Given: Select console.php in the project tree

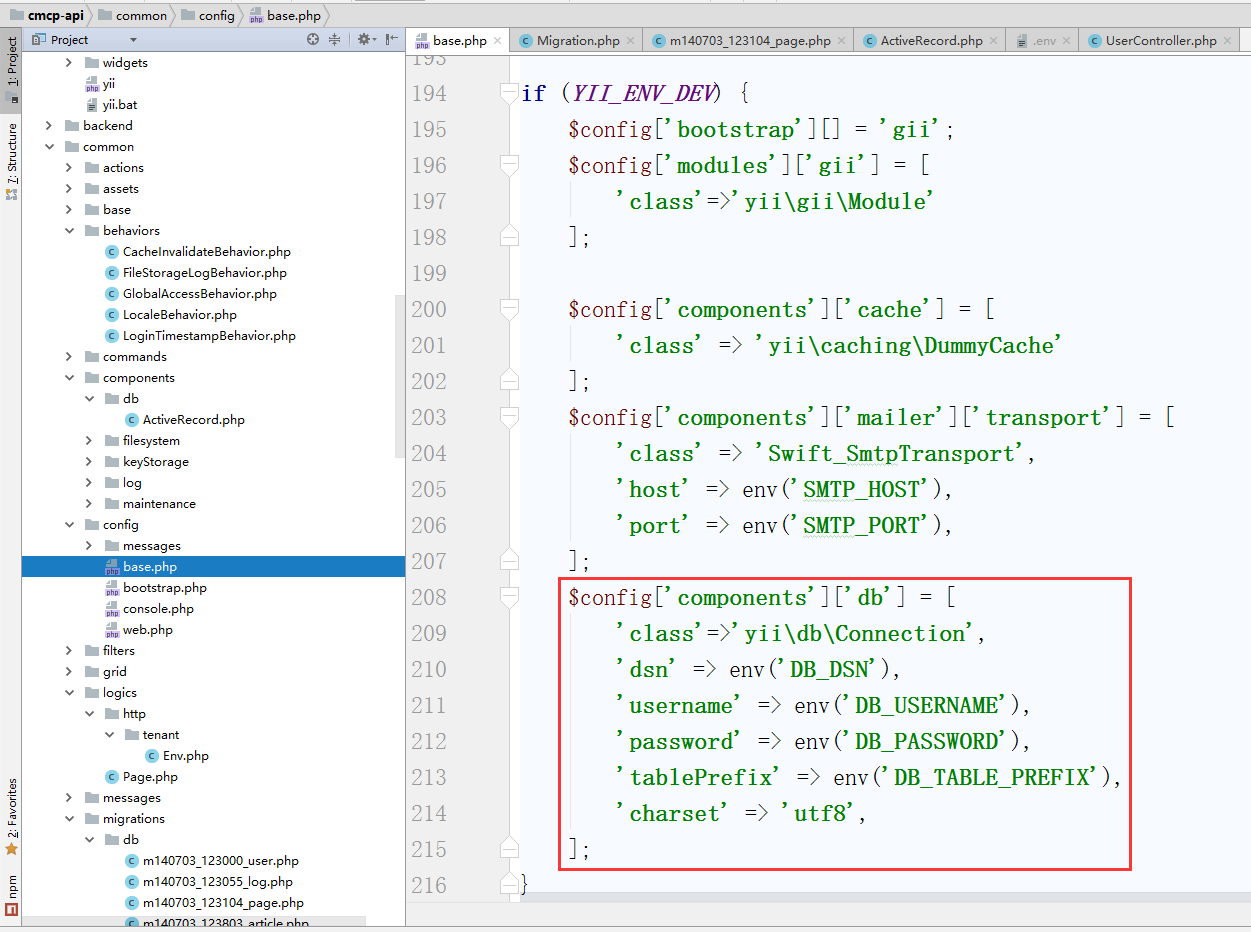Looking at the screenshot, I should pos(158,609).
